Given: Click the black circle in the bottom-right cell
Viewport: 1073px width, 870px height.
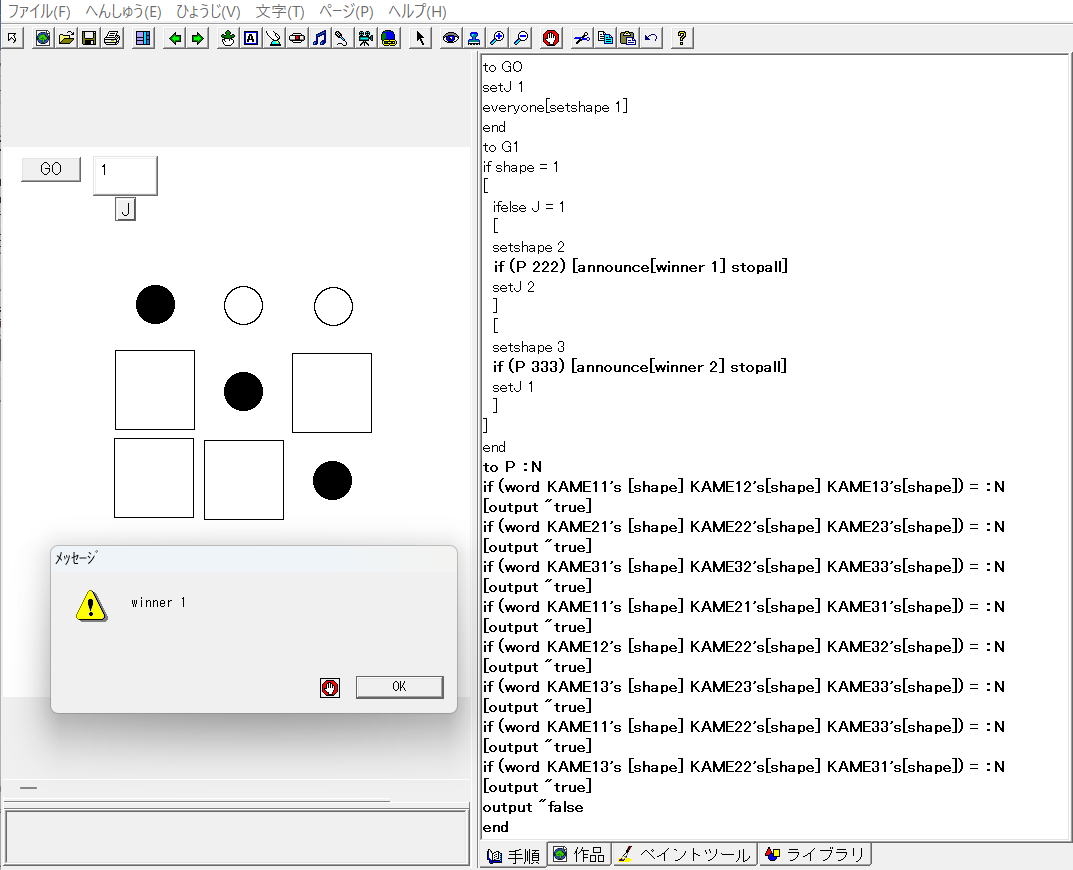Looking at the screenshot, I should (x=333, y=481).
